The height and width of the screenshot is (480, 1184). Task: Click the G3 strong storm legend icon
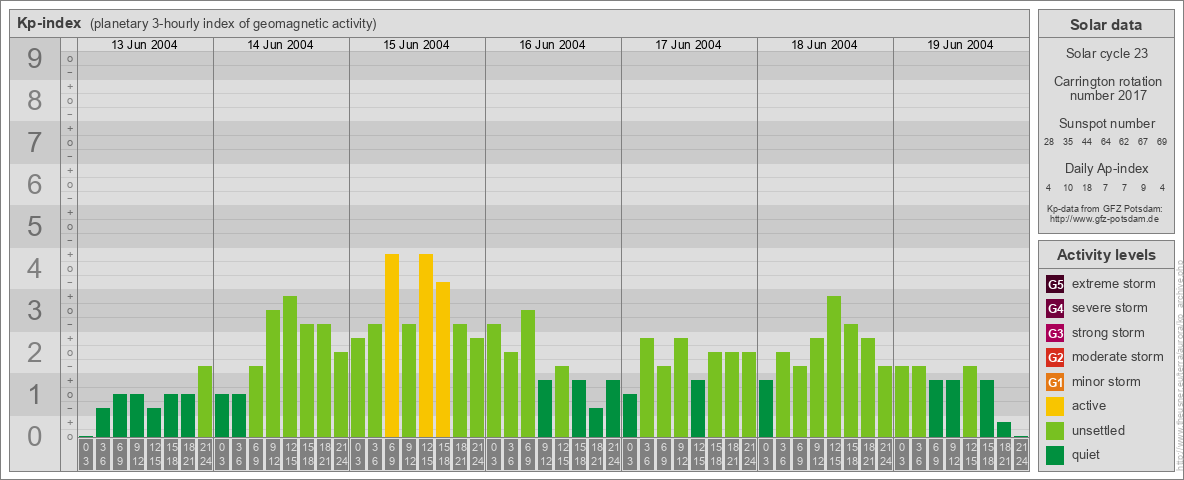(x=1055, y=333)
